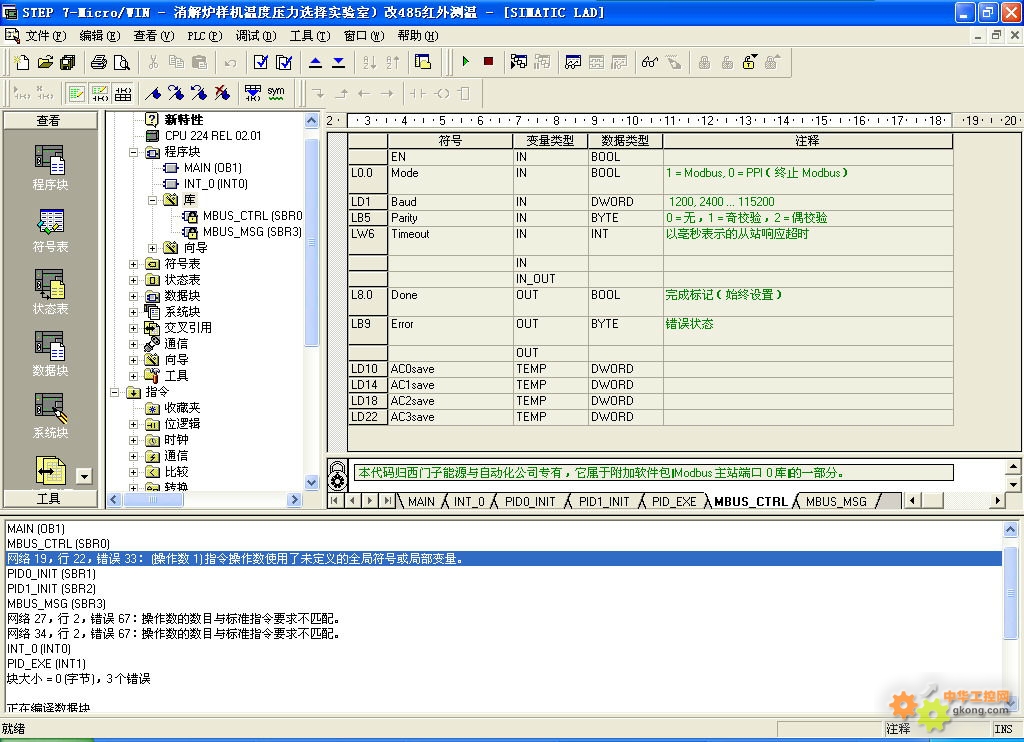Click the Open project folder icon
This screenshot has height=742, width=1024.
45,62
